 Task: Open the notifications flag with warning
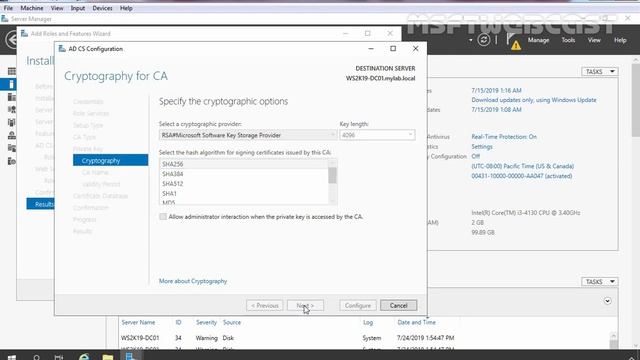point(513,41)
